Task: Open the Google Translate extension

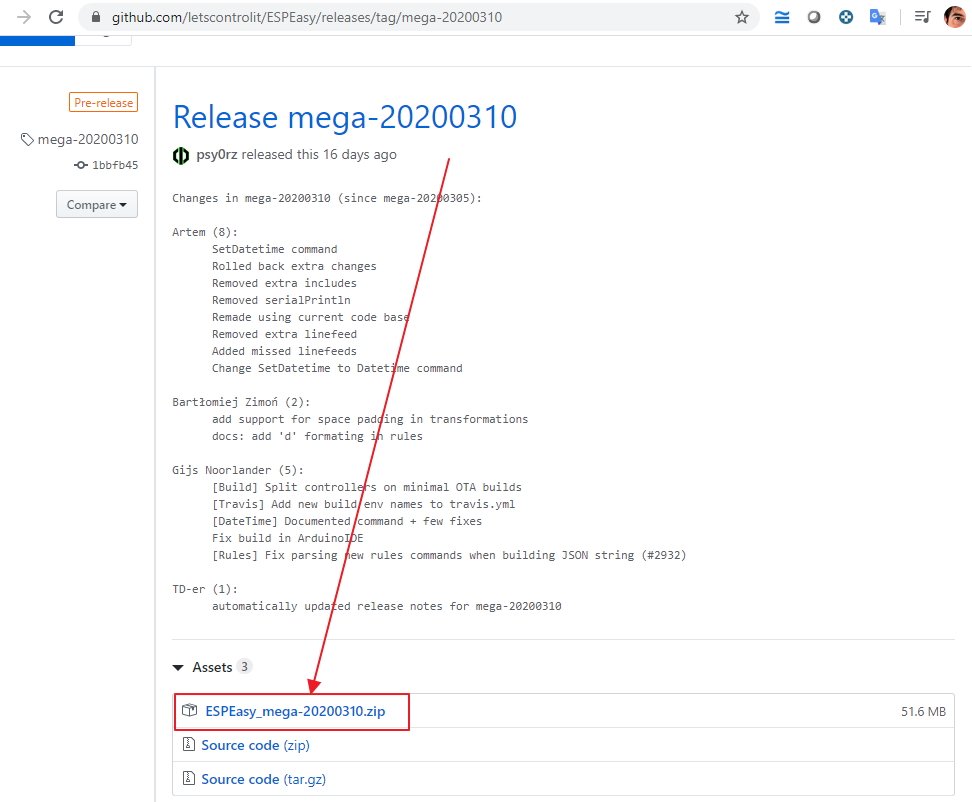Action: click(x=878, y=17)
